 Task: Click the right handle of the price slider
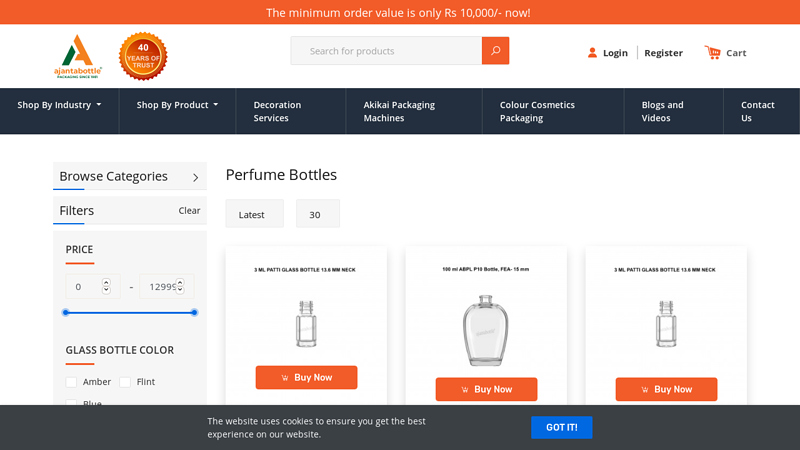(x=194, y=312)
